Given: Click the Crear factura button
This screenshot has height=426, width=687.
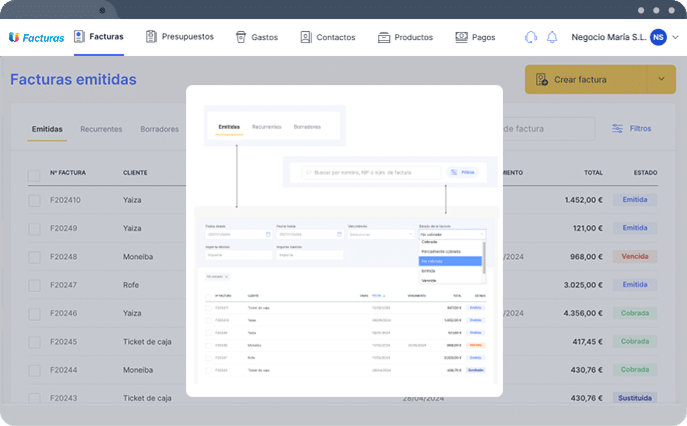Looking at the screenshot, I should [586, 79].
